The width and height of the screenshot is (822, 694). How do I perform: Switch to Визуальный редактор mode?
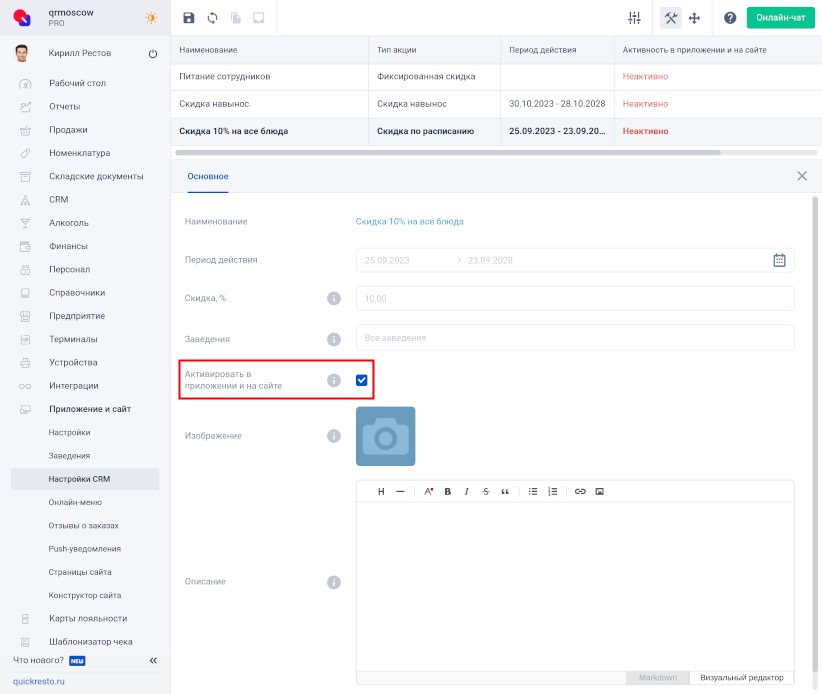pyautogui.click(x=741, y=677)
